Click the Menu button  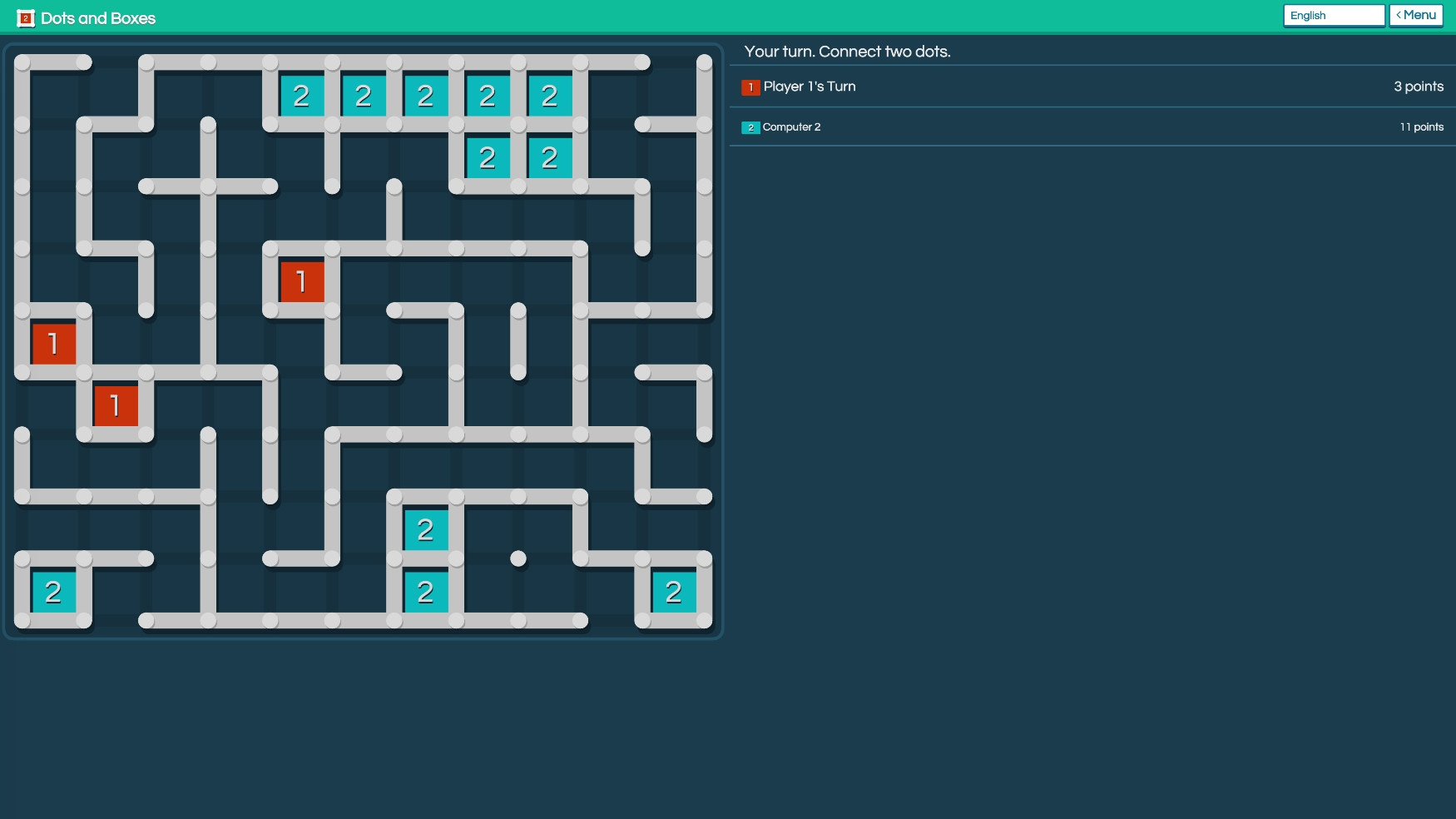coord(1416,15)
